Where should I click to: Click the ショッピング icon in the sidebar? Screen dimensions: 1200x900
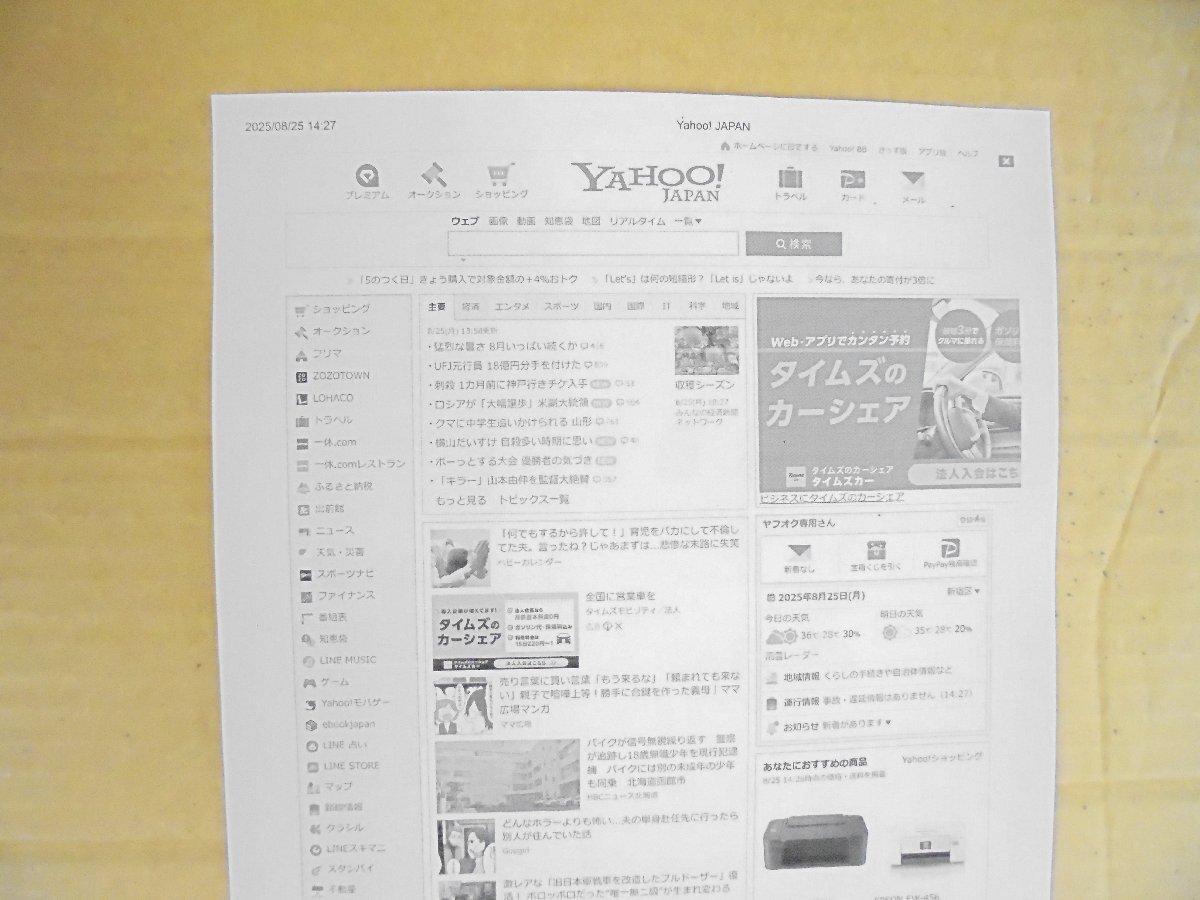pos(300,309)
